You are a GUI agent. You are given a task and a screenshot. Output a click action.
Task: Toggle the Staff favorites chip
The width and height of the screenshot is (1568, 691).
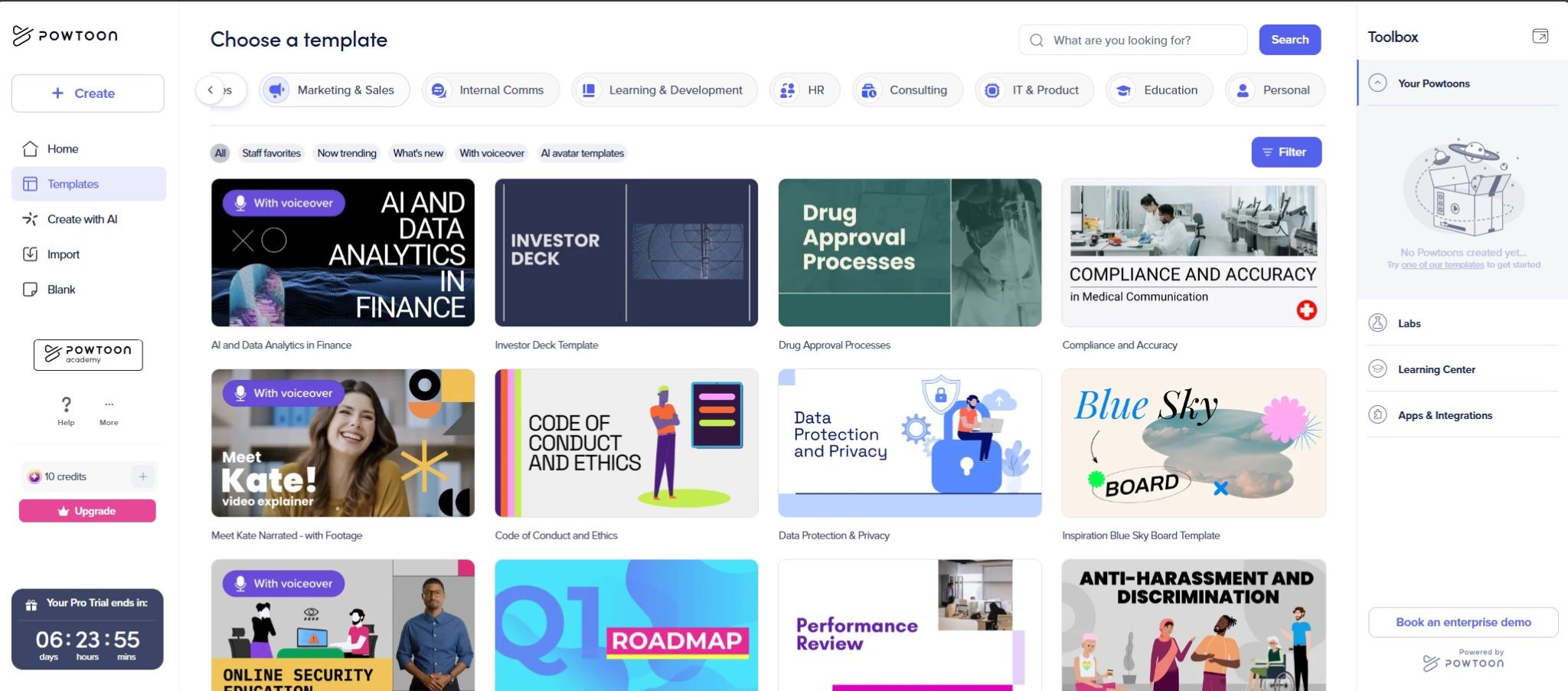point(271,153)
